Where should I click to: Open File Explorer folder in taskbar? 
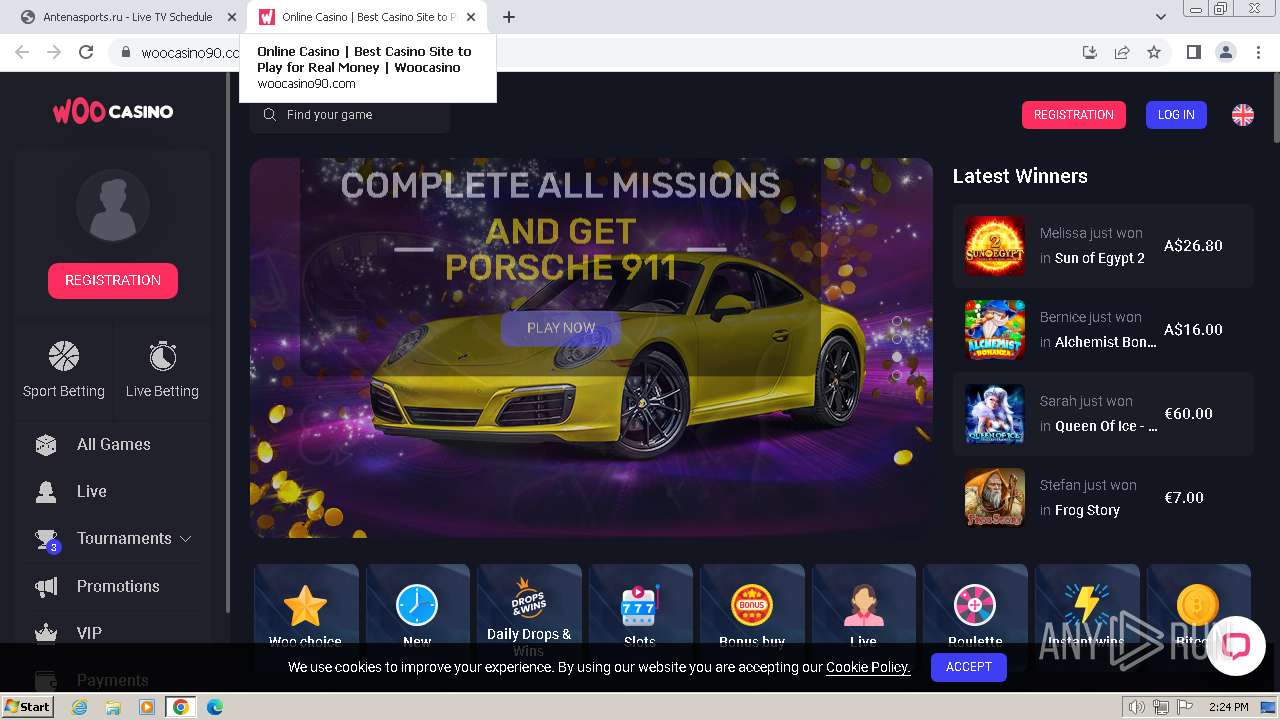click(x=113, y=707)
